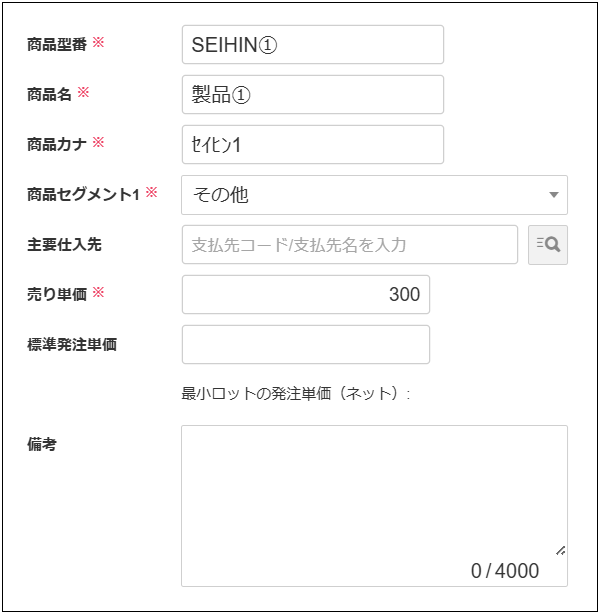The image size is (600, 614).
Task: Click the 売り単価 field showing 300
Action: [305, 295]
